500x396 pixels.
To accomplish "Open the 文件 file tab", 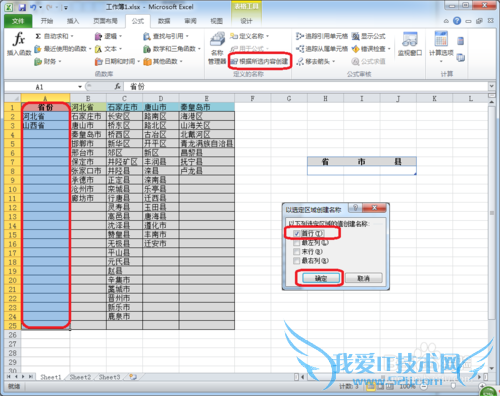I will pyautogui.click(x=18, y=21).
